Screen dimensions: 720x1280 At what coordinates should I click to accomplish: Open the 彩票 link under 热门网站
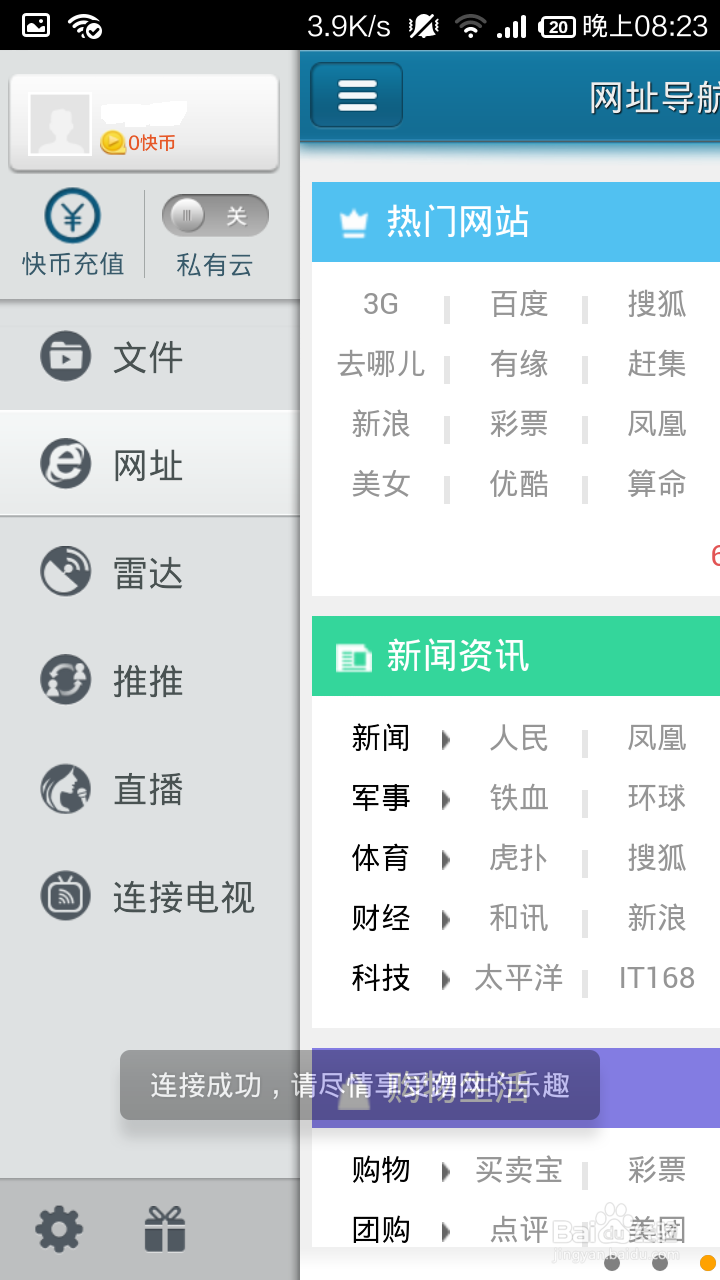click(519, 424)
